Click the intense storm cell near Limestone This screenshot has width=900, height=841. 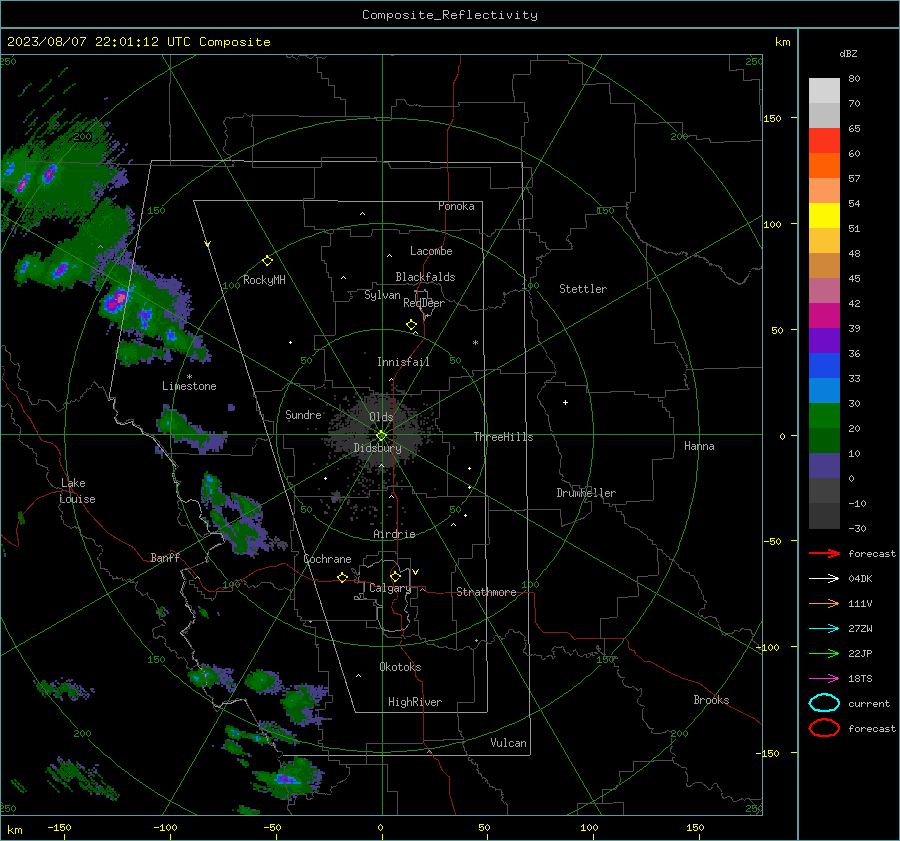point(117,300)
